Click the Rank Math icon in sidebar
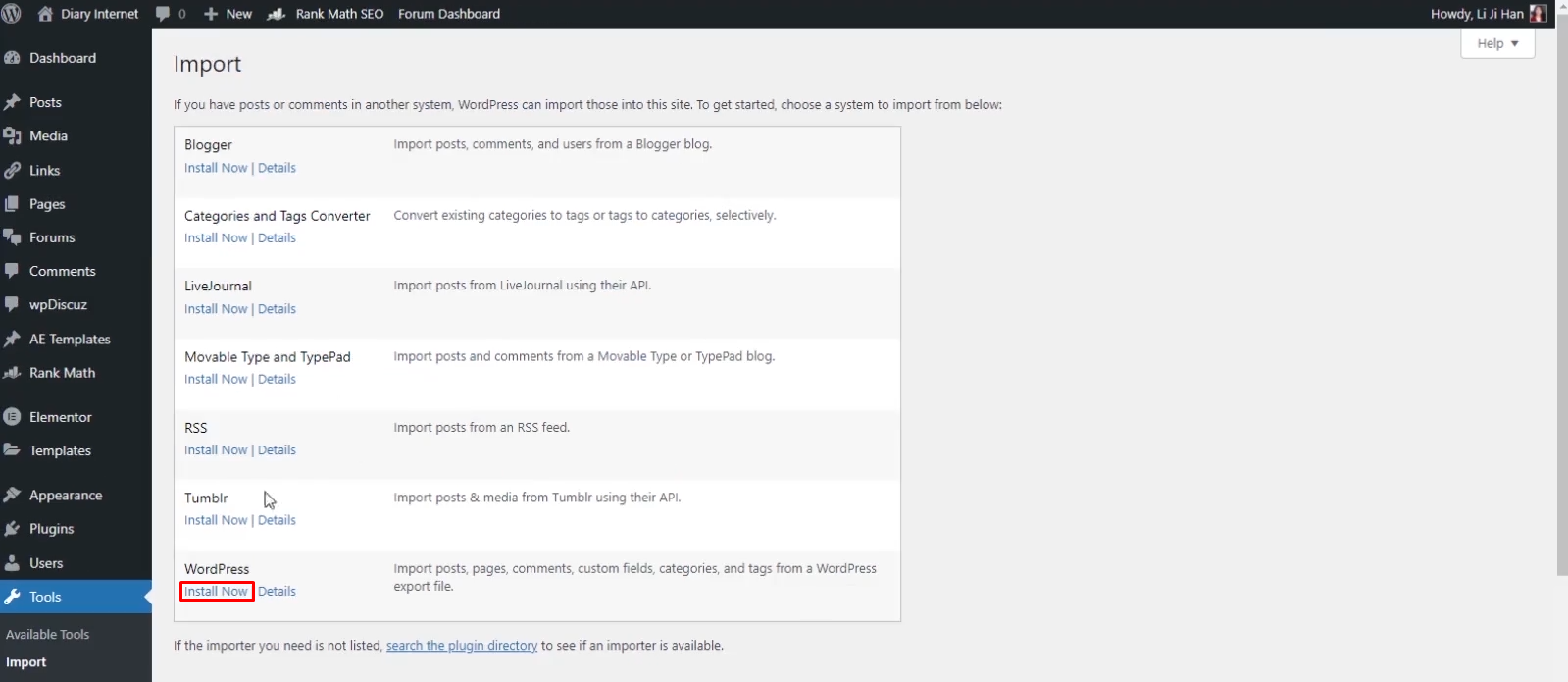The width and height of the screenshot is (1568, 682). coord(12,373)
